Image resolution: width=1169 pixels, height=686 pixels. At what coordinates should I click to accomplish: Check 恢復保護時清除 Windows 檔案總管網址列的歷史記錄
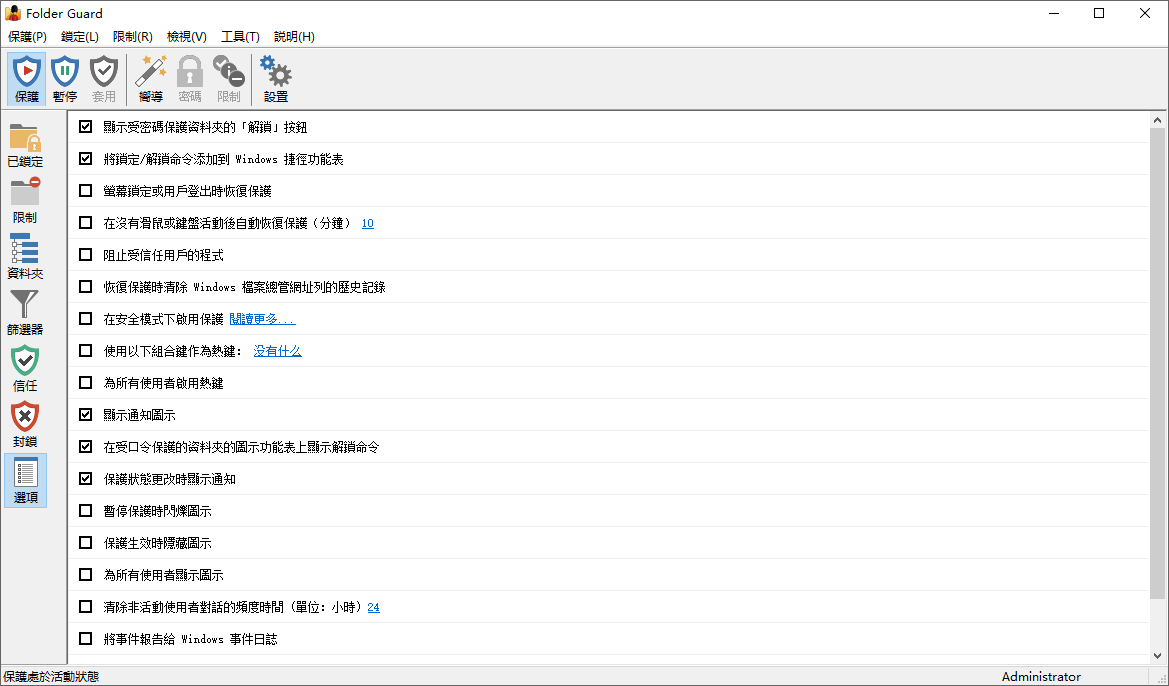point(86,287)
